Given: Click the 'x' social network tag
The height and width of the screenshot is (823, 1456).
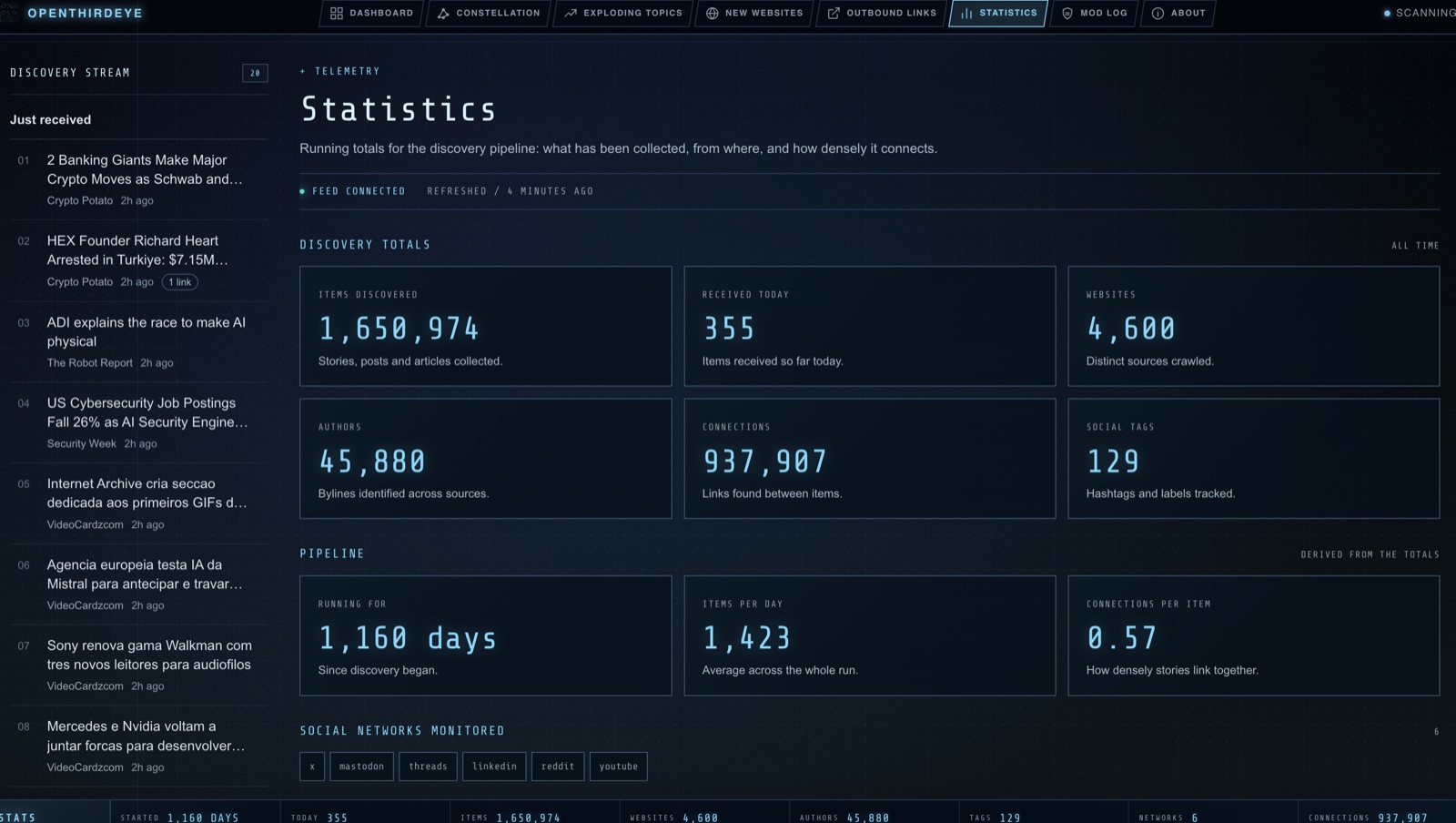Looking at the screenshot, I should pos(312,767).
